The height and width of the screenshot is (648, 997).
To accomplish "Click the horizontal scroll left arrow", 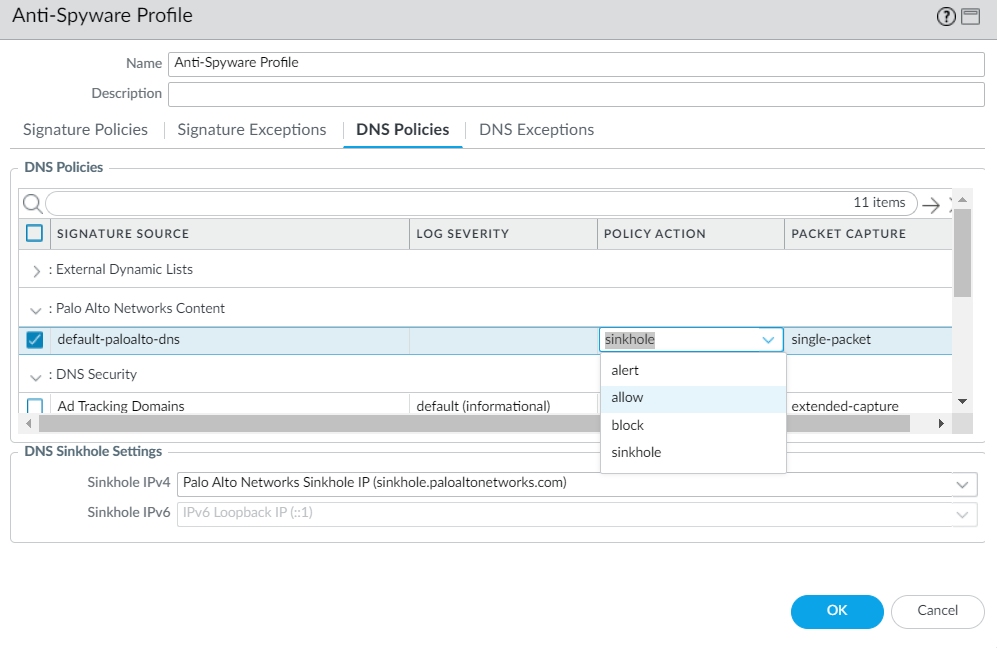I will pos(28,423).
